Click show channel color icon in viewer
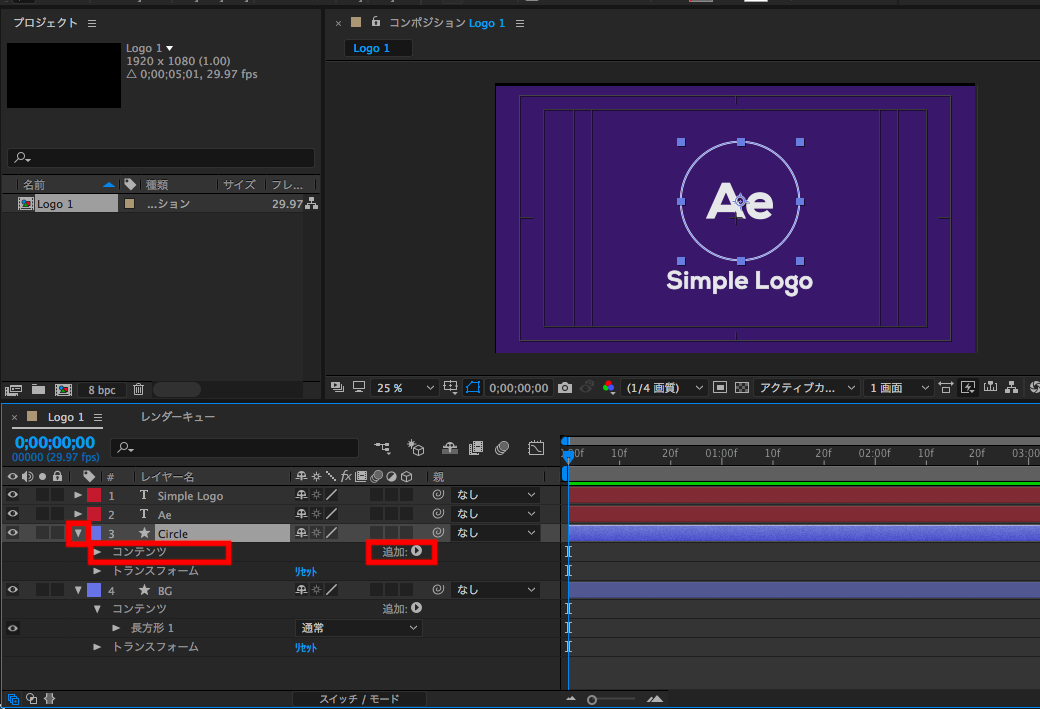 [x=609, y=388]
